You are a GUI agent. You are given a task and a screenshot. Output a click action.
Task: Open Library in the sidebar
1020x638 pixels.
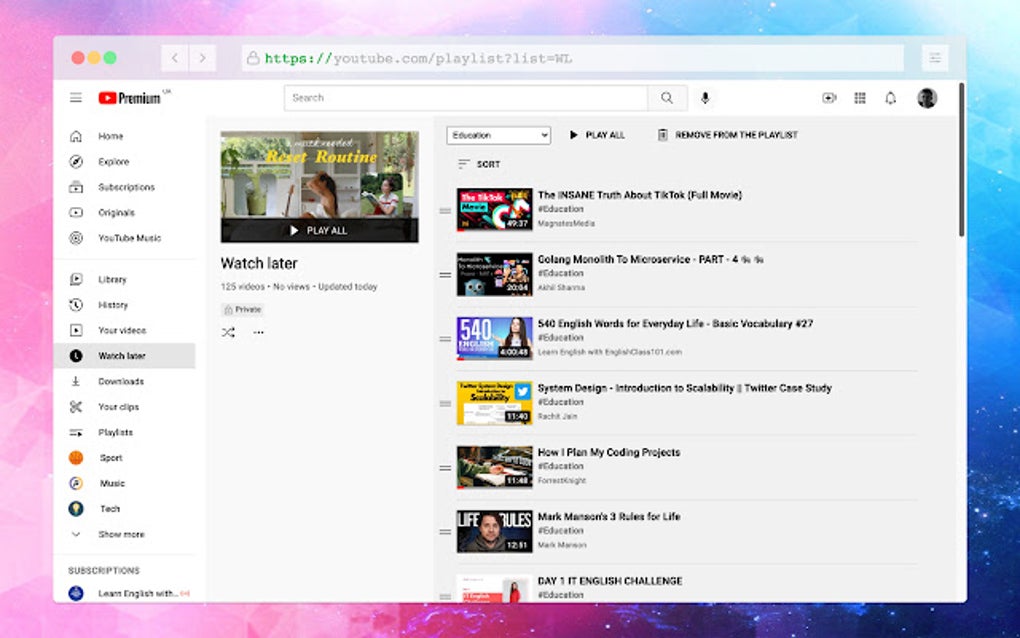click(125, 279)
